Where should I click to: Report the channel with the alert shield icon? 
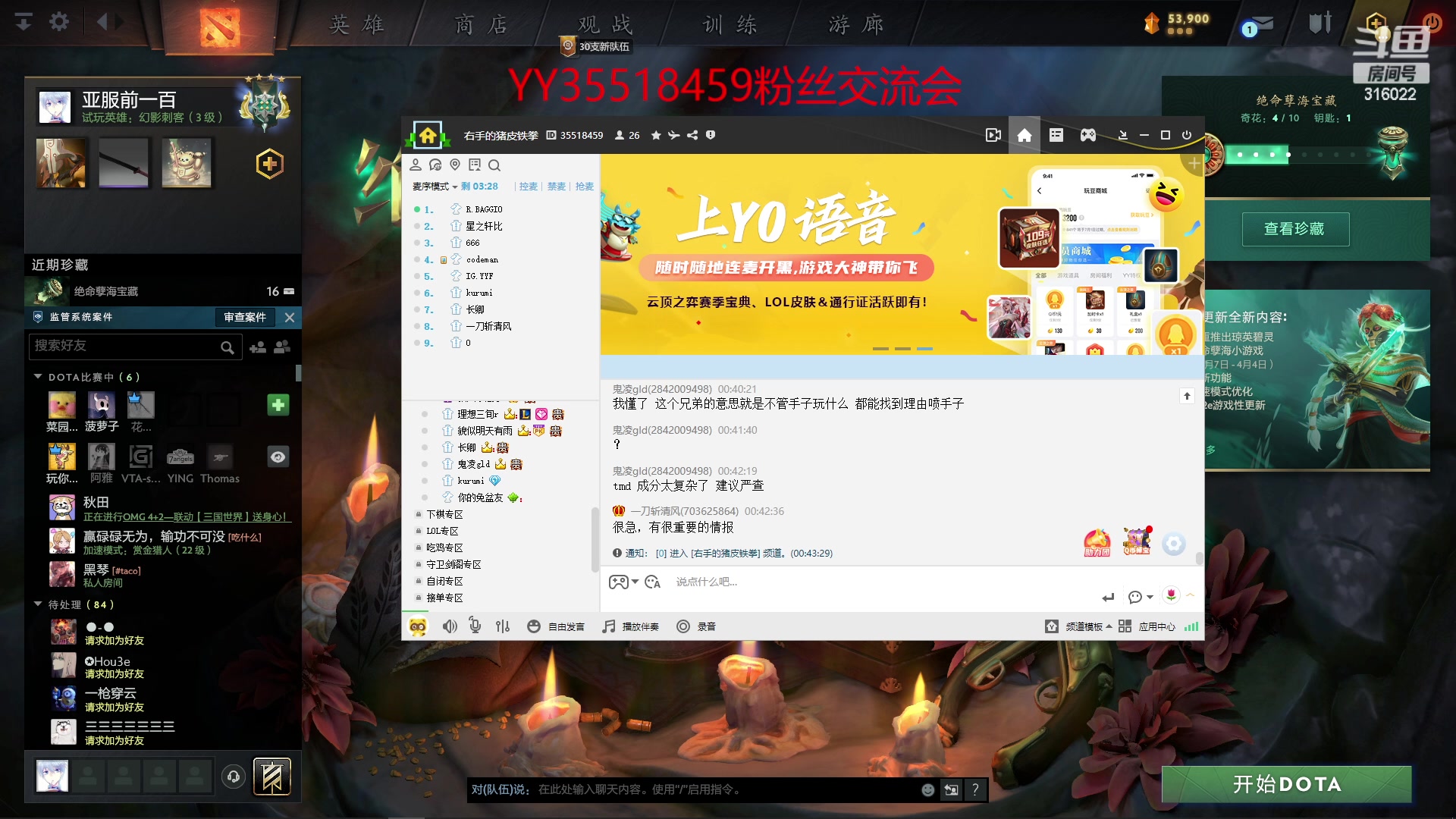pyautogui.click(x=711, y=136)
